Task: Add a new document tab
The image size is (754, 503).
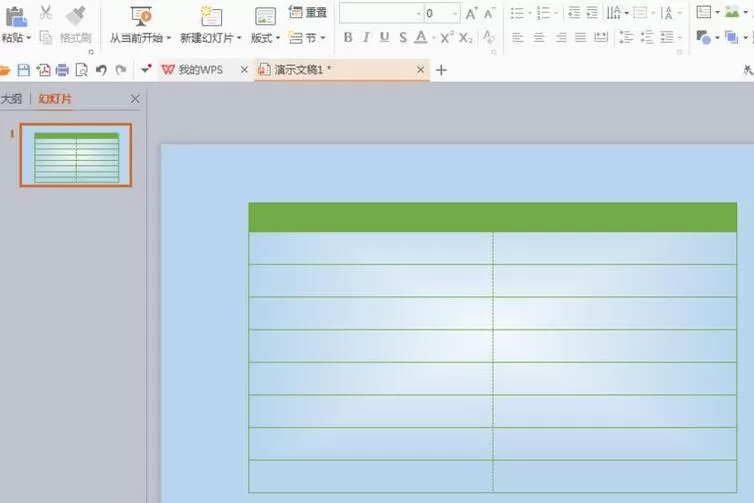Action: click(x=441, y=70)
